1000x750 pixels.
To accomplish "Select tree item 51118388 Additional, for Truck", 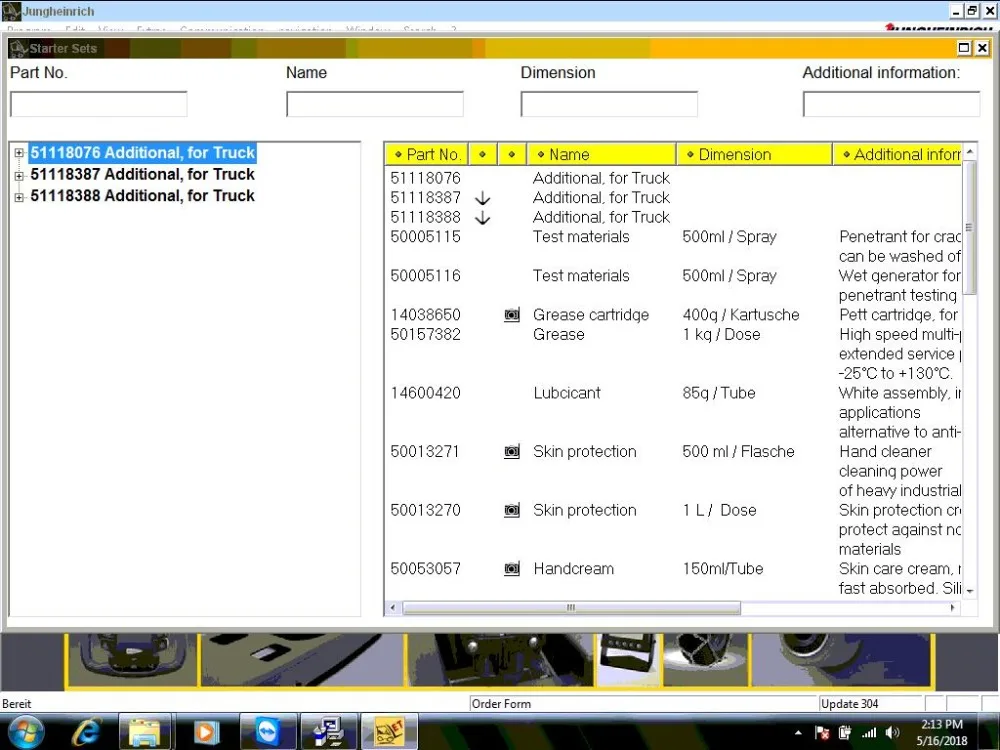I will (x=142, y=196).
